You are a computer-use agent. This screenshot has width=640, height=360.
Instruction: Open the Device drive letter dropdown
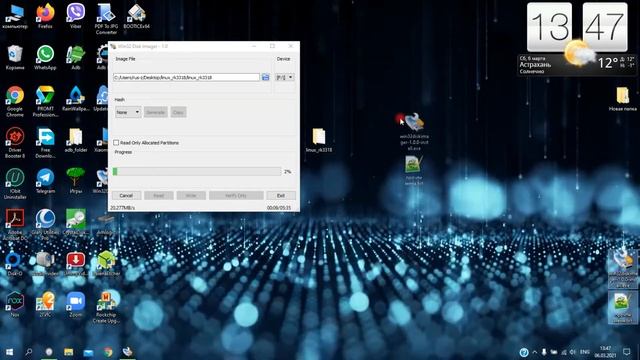coord(284,77)
